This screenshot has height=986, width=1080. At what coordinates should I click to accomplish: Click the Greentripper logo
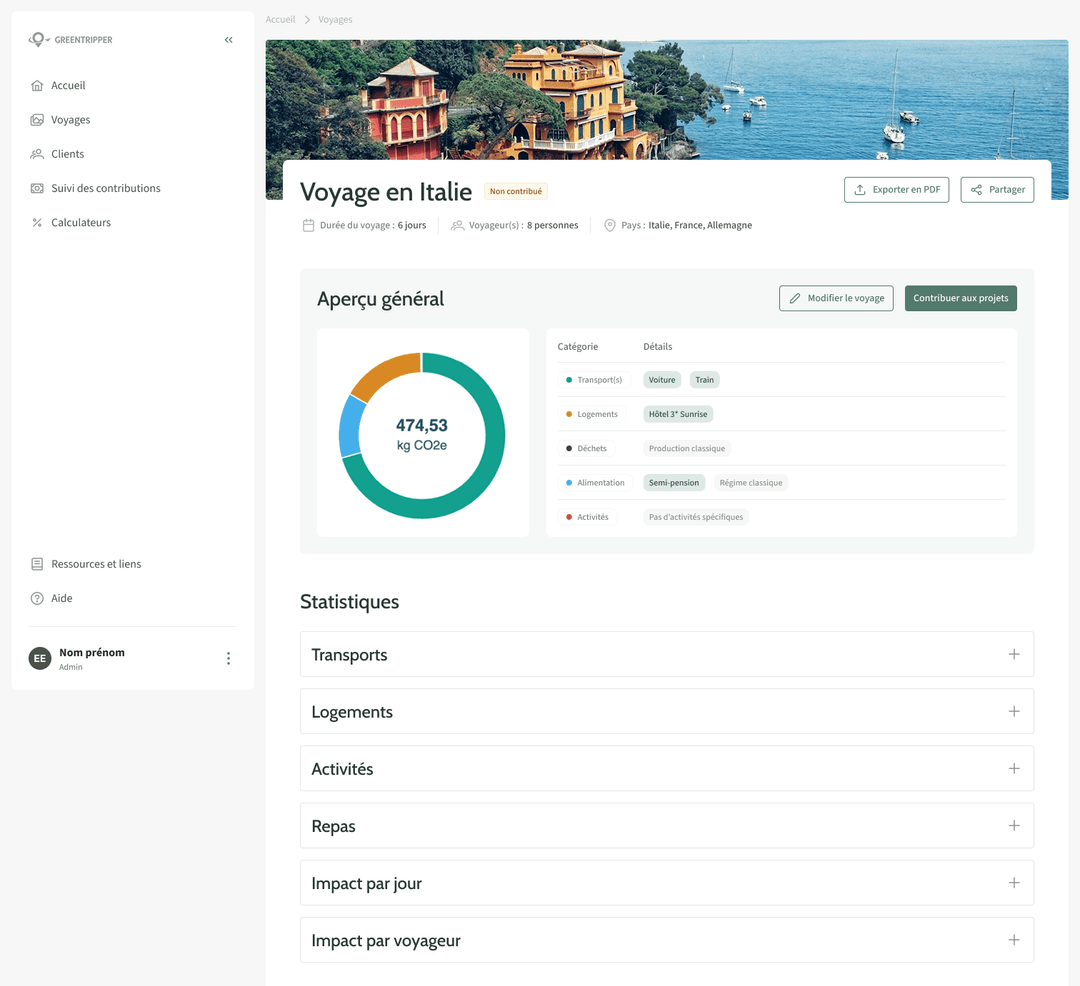pyautogui.click(x=70, y=40)
